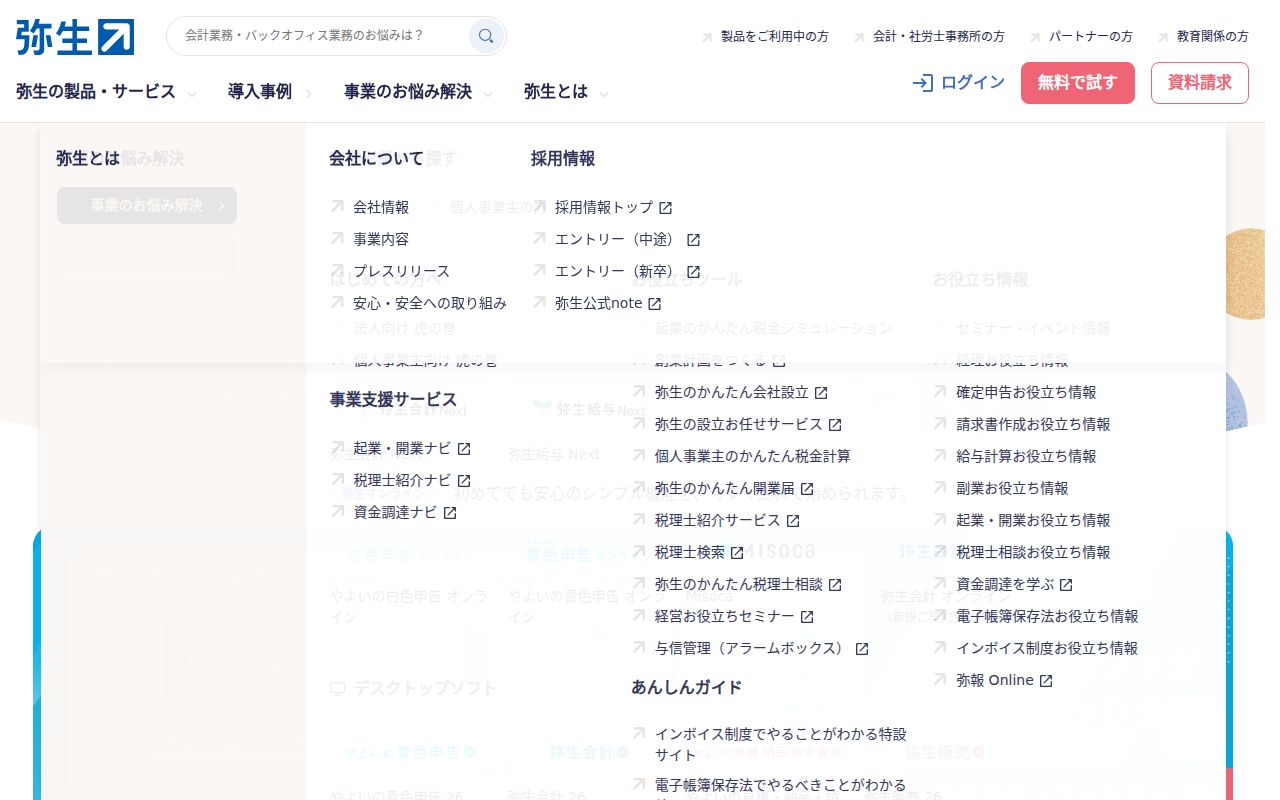Click external-link icon beside エントリー（中途）

(x=693, y=240)
